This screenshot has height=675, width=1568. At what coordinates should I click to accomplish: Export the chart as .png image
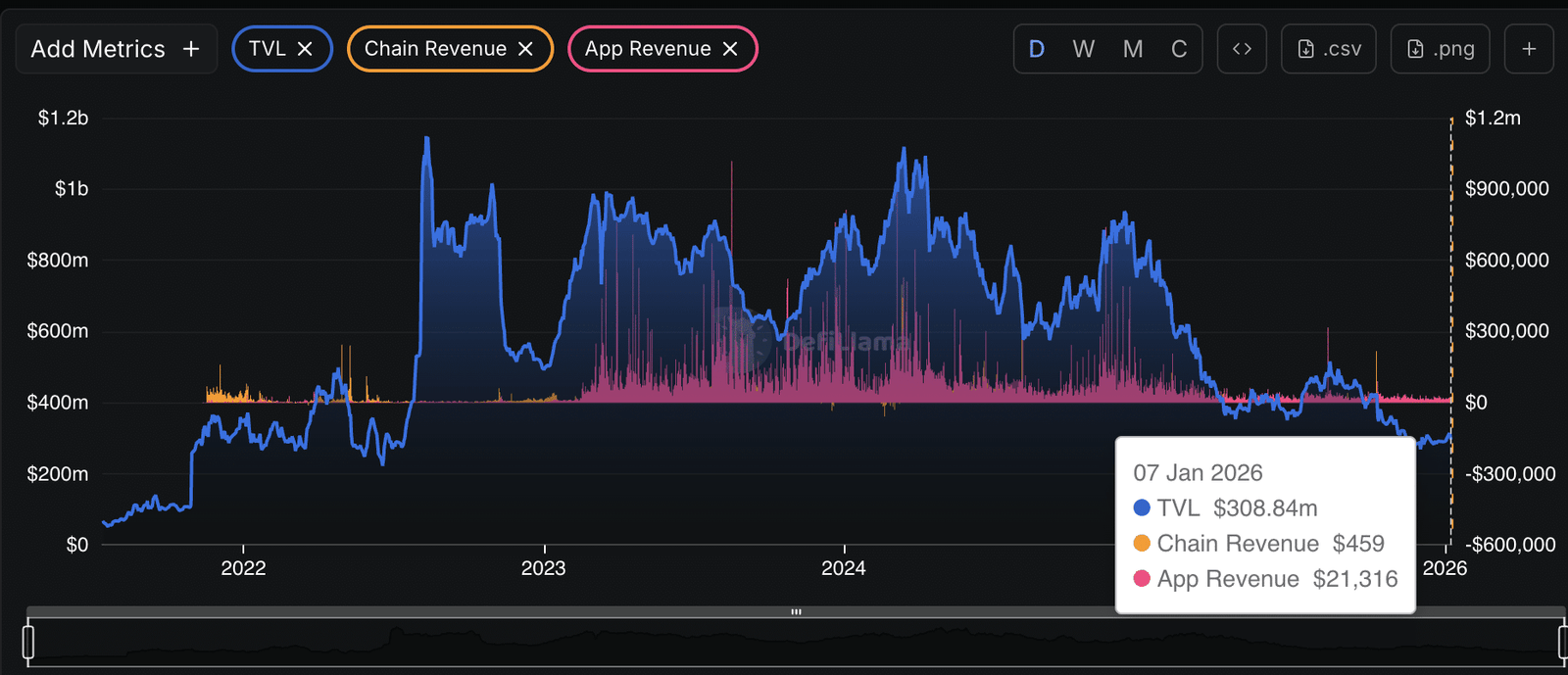[x=1440, y=49]
